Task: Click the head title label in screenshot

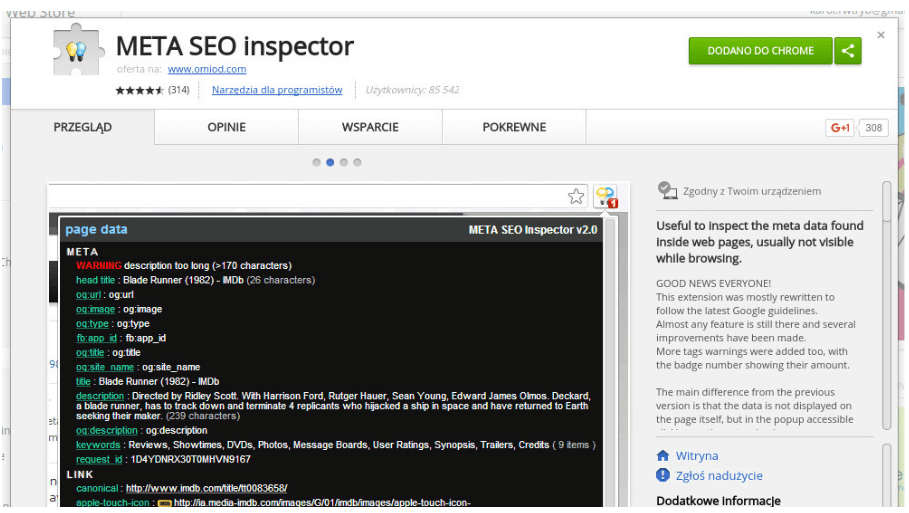Action: (96, 280)
